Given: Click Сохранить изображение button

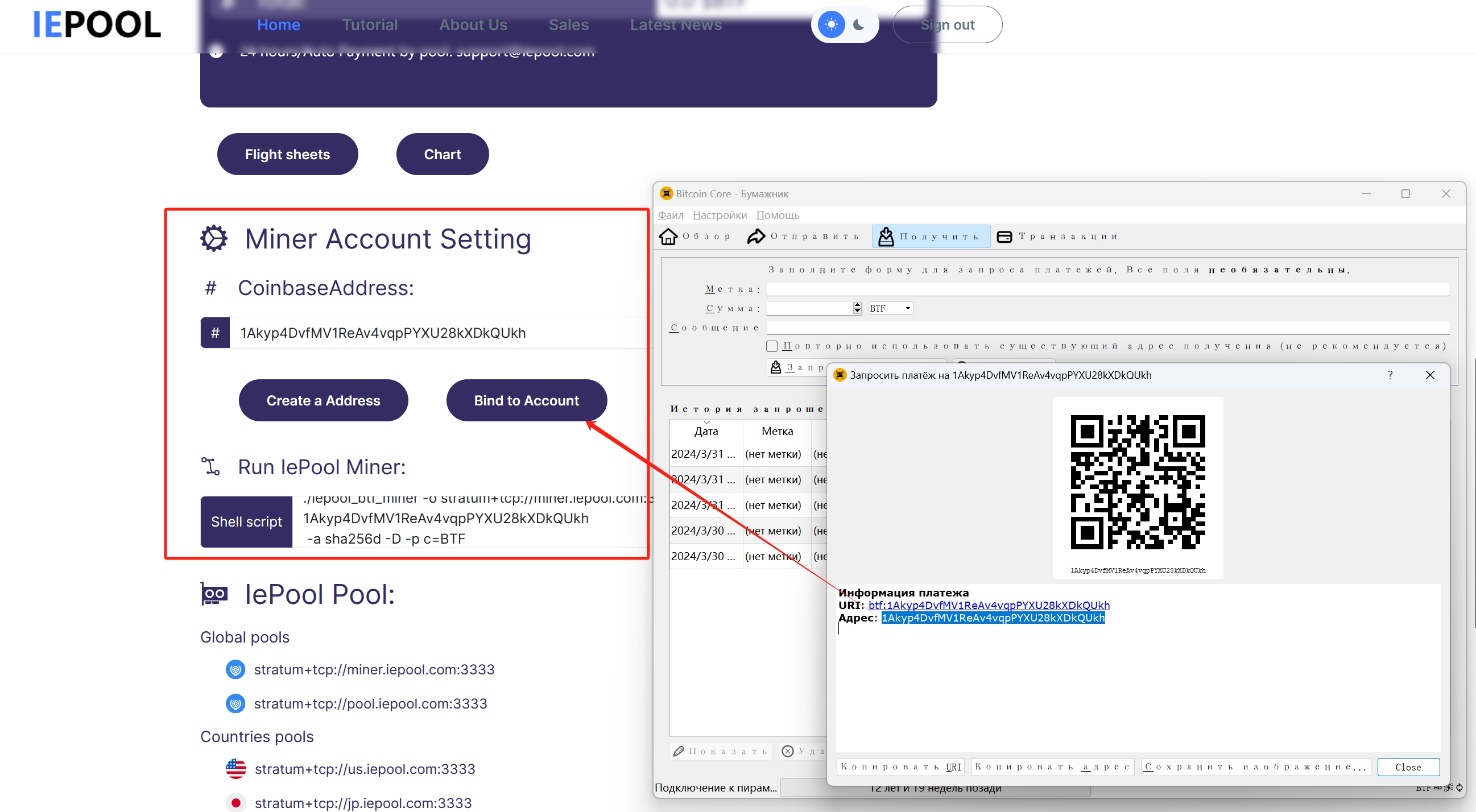Looking at the screenshot, I should 1255,767.
